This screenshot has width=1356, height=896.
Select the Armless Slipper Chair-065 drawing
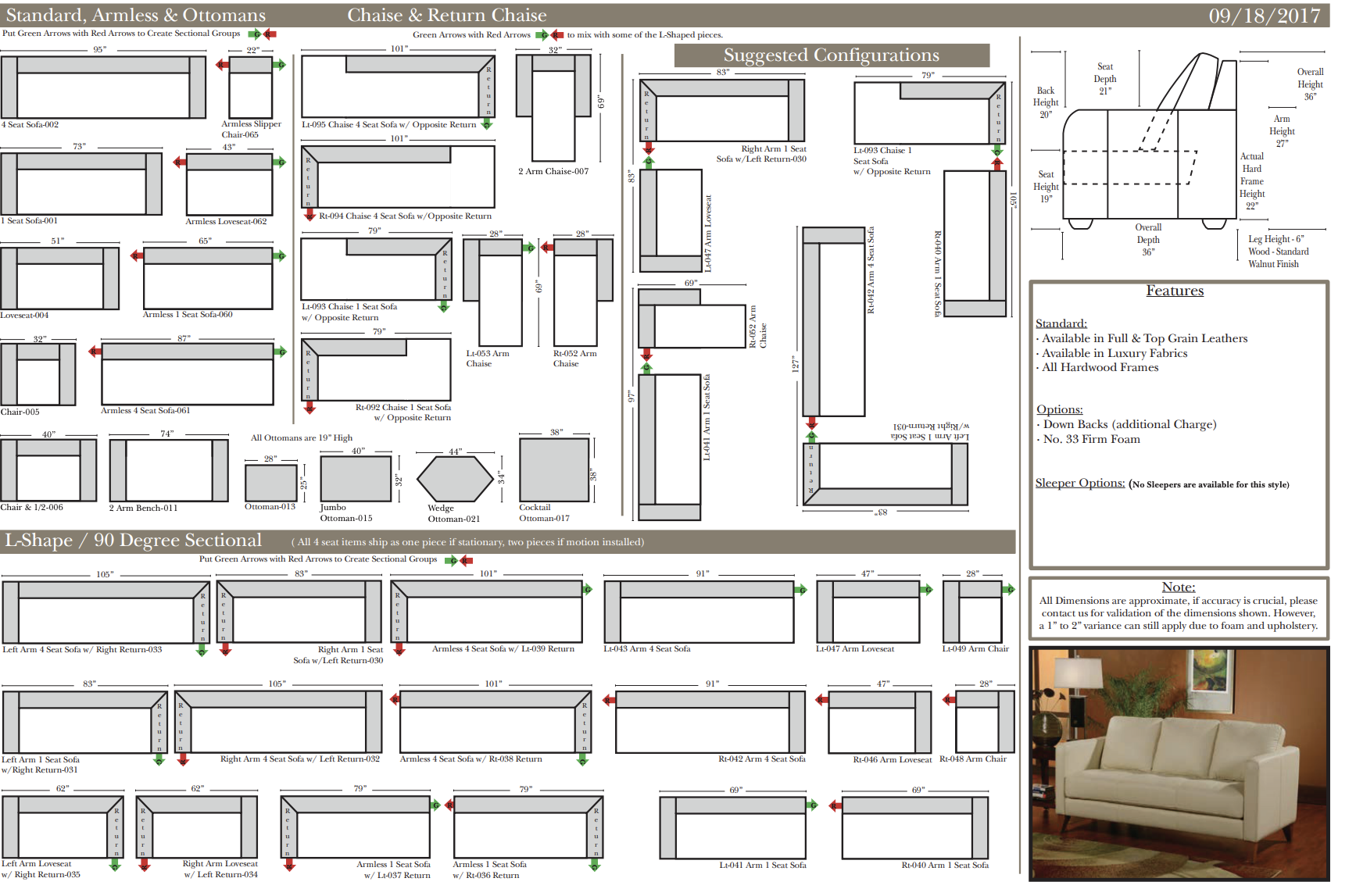point(250,87)
